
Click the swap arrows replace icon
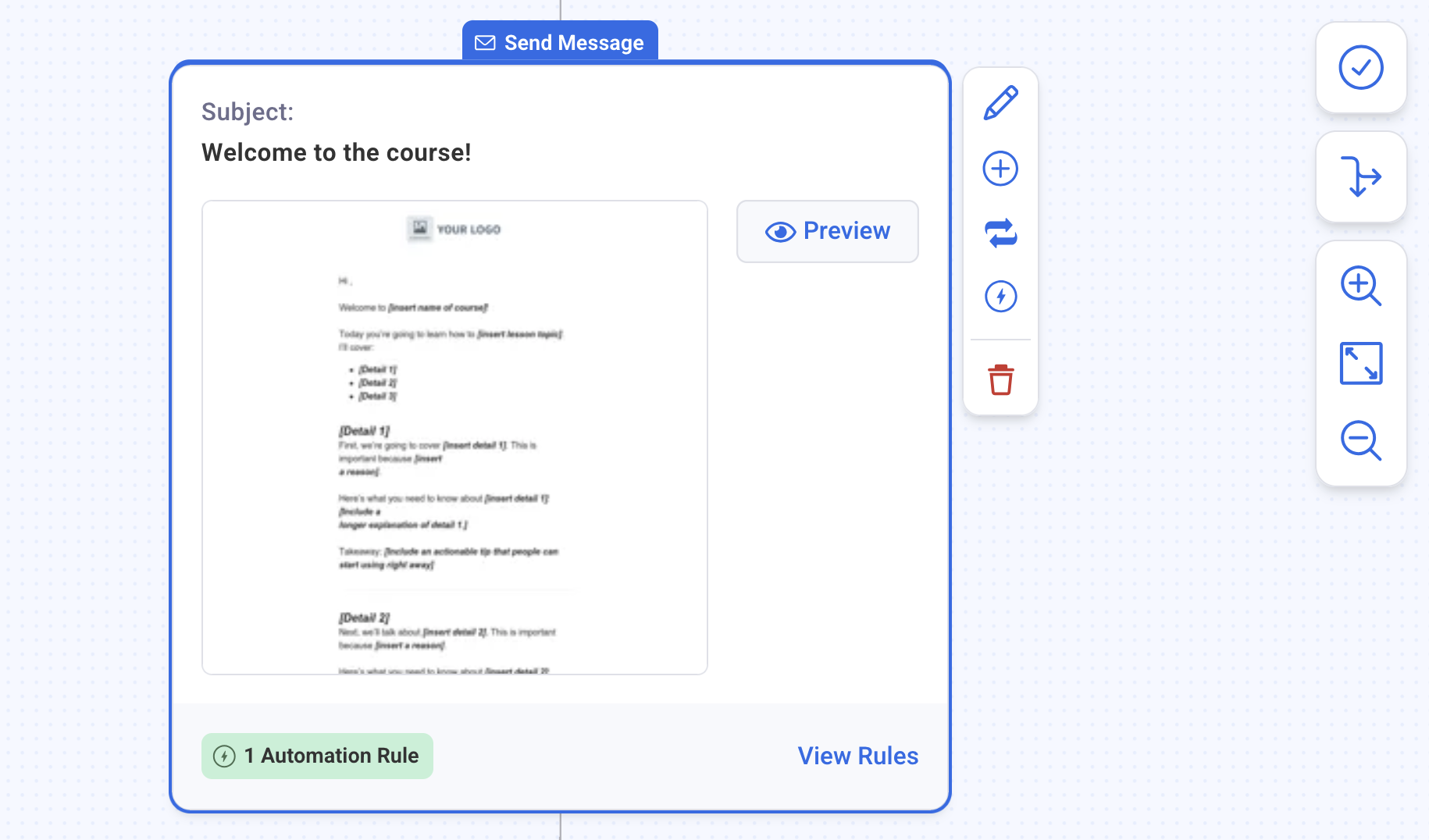click(1000, 233)
